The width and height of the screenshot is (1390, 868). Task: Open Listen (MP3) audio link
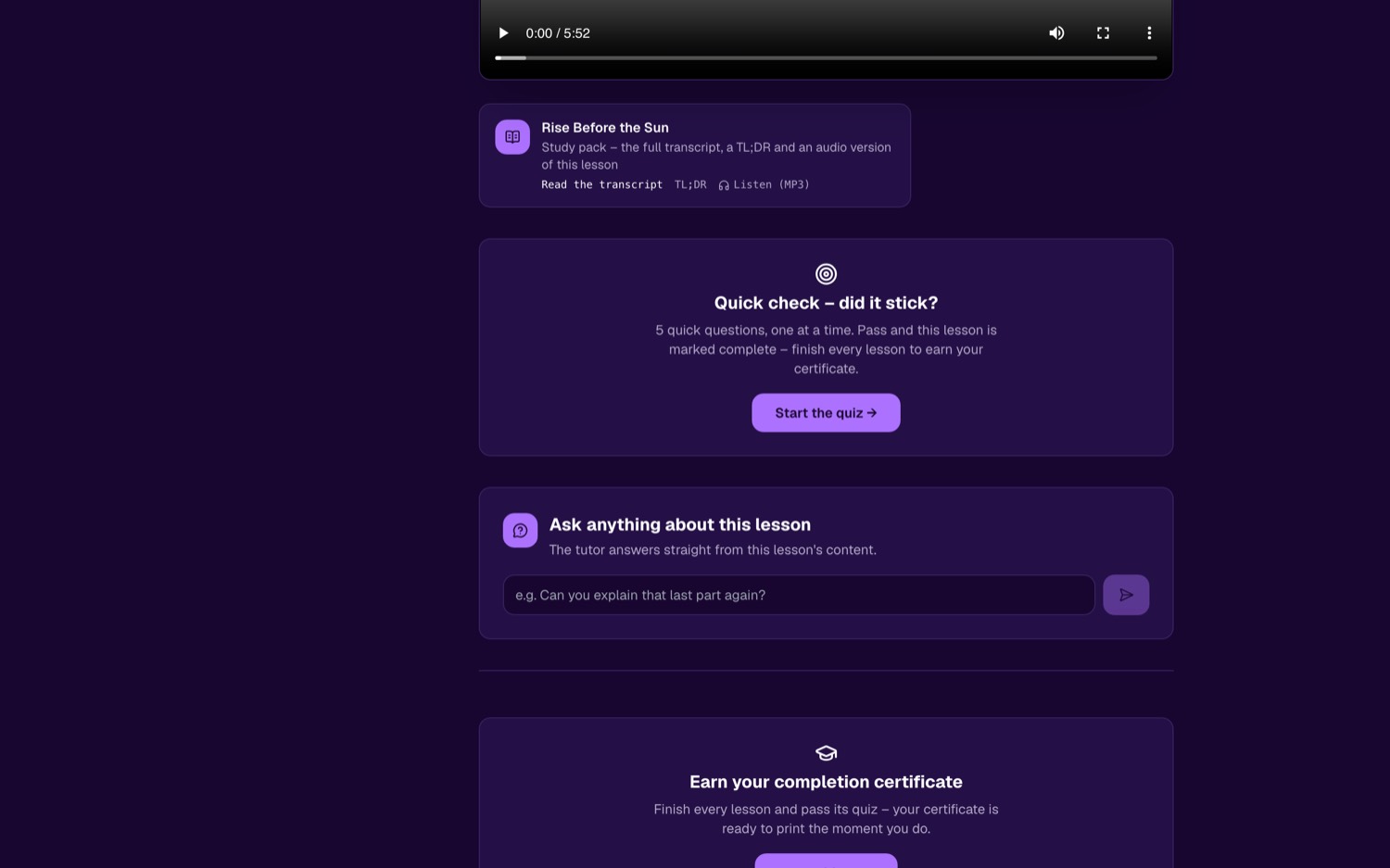(764, 184)
